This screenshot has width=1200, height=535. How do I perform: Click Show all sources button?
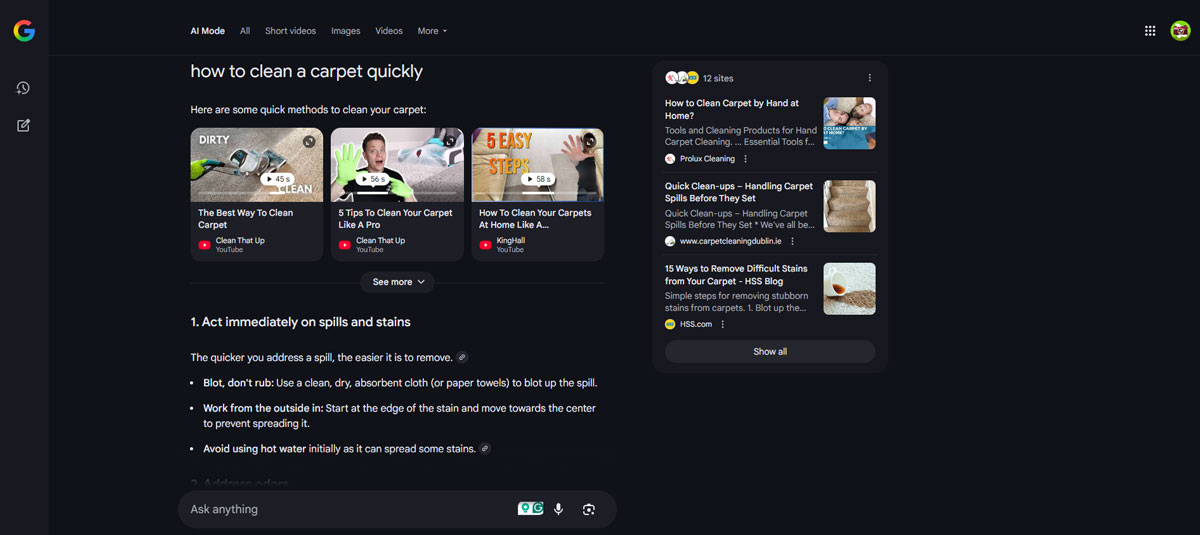click(769, 352)
